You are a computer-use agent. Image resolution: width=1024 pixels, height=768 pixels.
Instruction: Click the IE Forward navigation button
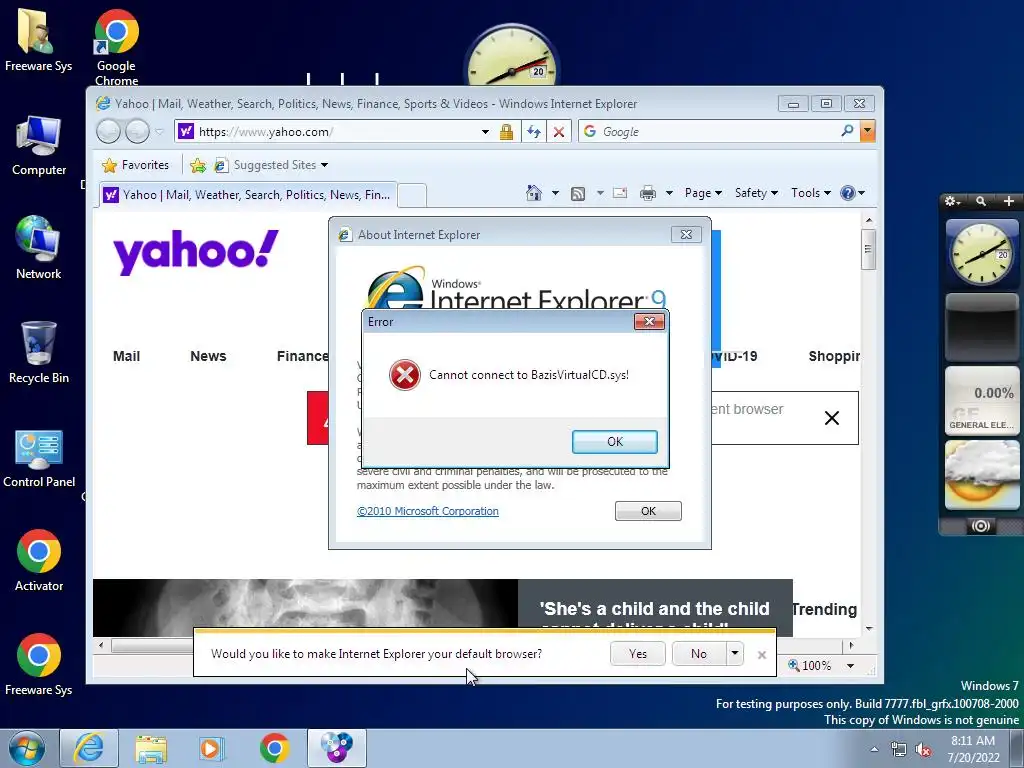coord(137,131)
